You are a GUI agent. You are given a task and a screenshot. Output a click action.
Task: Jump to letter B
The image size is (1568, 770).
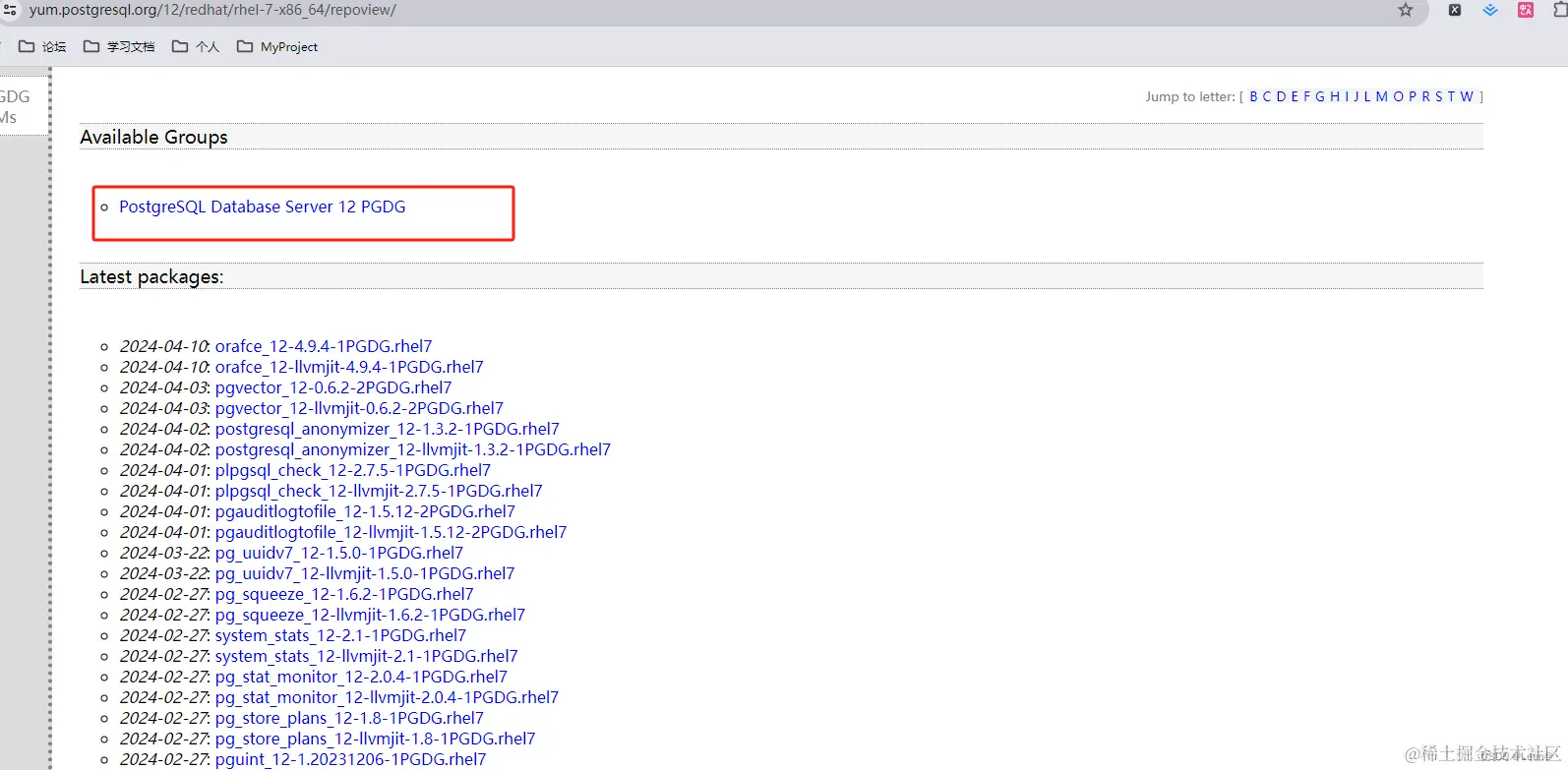[1254, 96]
